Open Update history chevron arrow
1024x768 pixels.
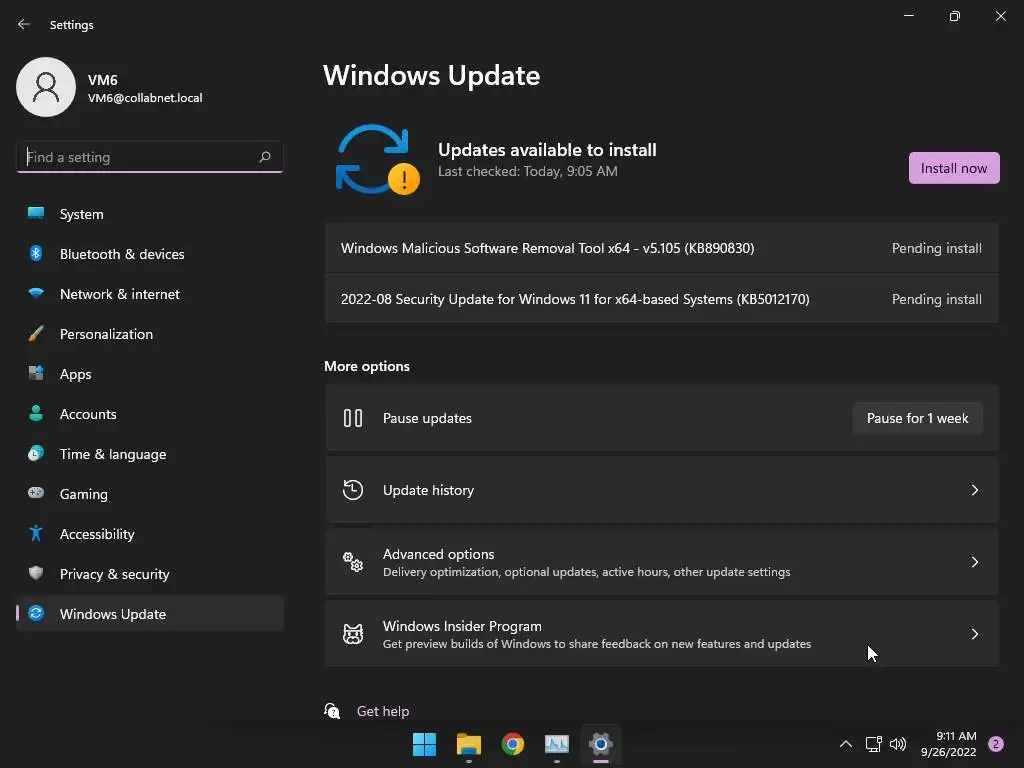974,490
